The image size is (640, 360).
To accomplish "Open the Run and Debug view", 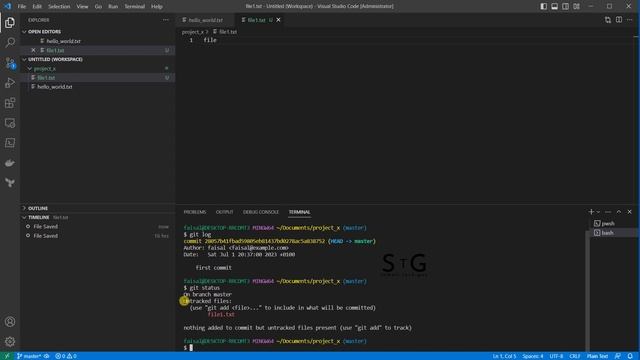I will 10,83.
